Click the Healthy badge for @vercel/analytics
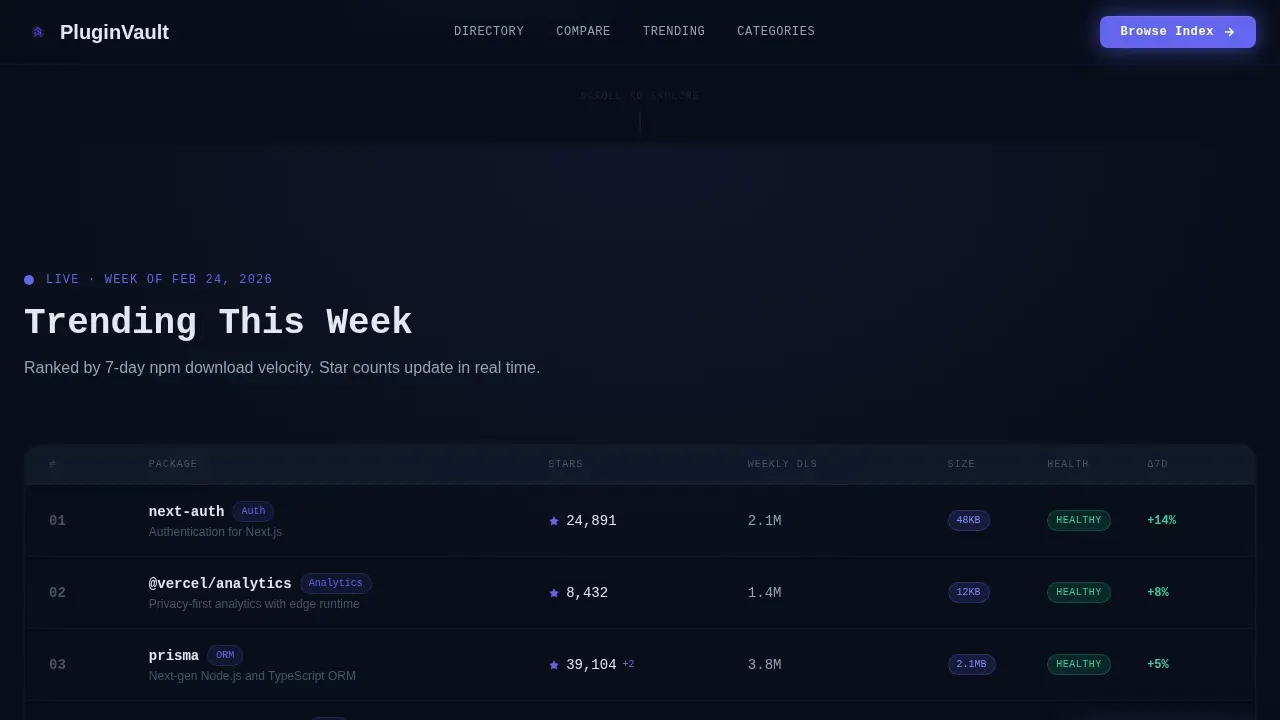 pos(1079,592)
